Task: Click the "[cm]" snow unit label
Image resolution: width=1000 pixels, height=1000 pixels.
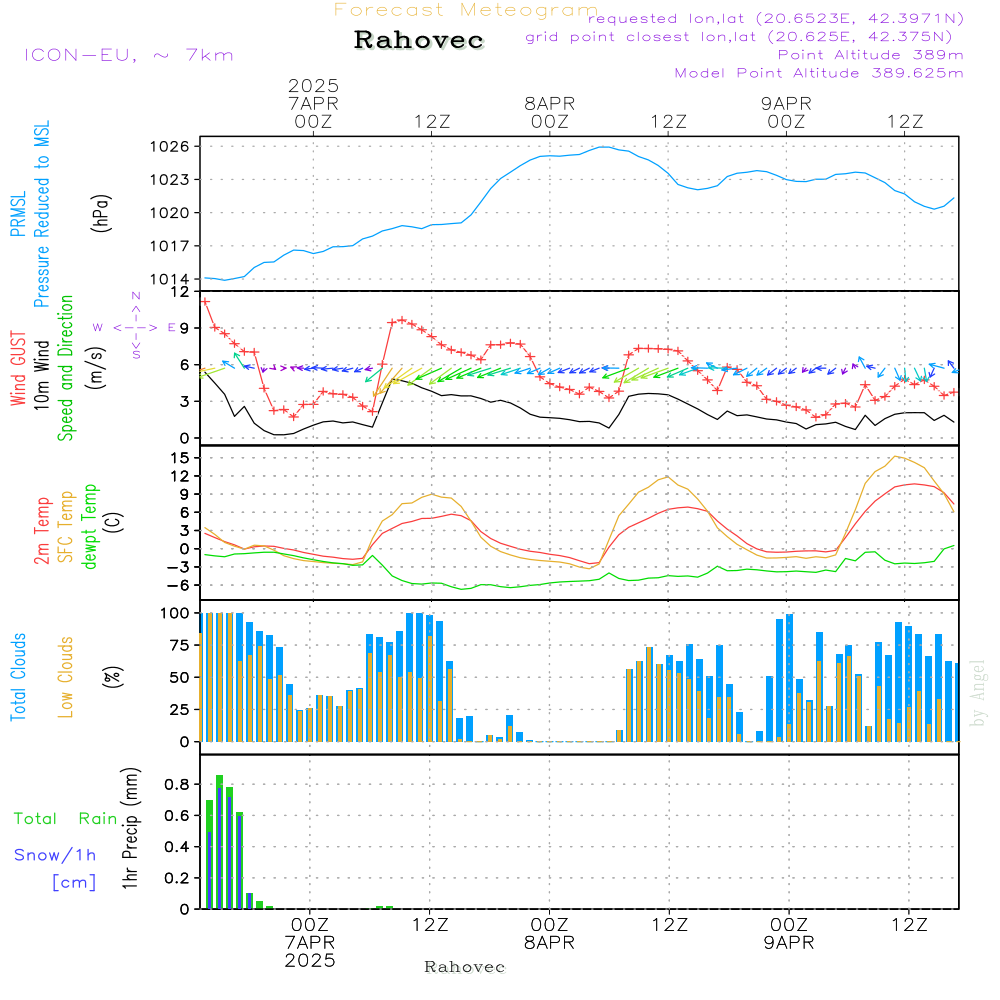Action: (x=74, y=883)
